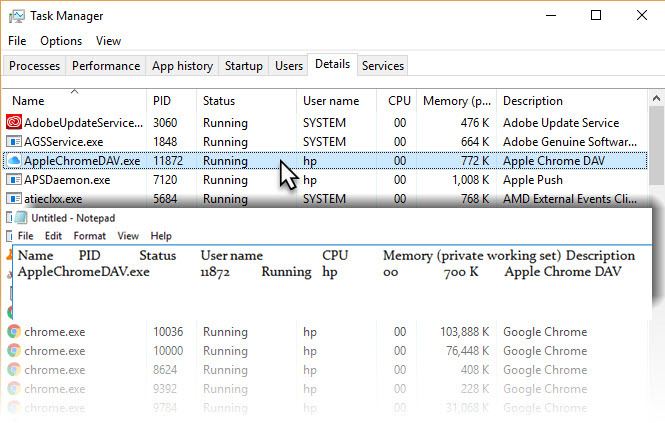Sort by the Status column header
665x423 pixels.
click(x=246, y=101)
